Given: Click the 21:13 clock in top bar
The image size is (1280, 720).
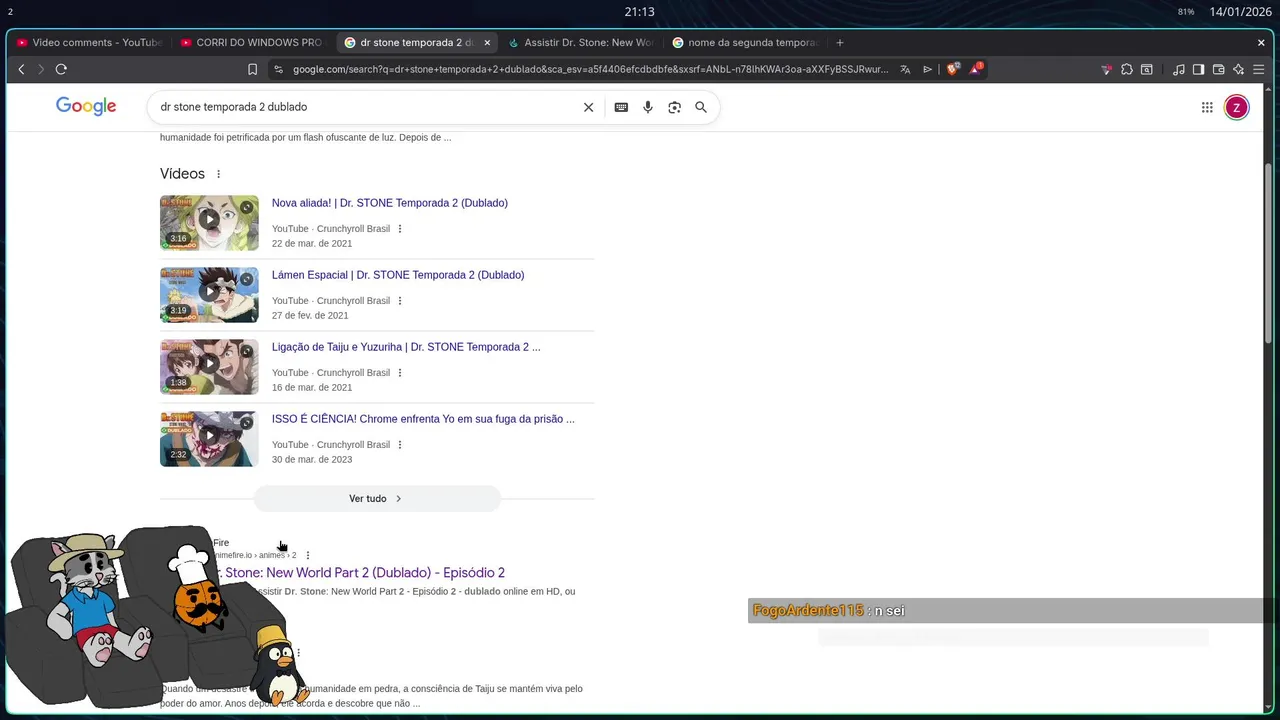Looking at the screenshot, I should [639, 12].
